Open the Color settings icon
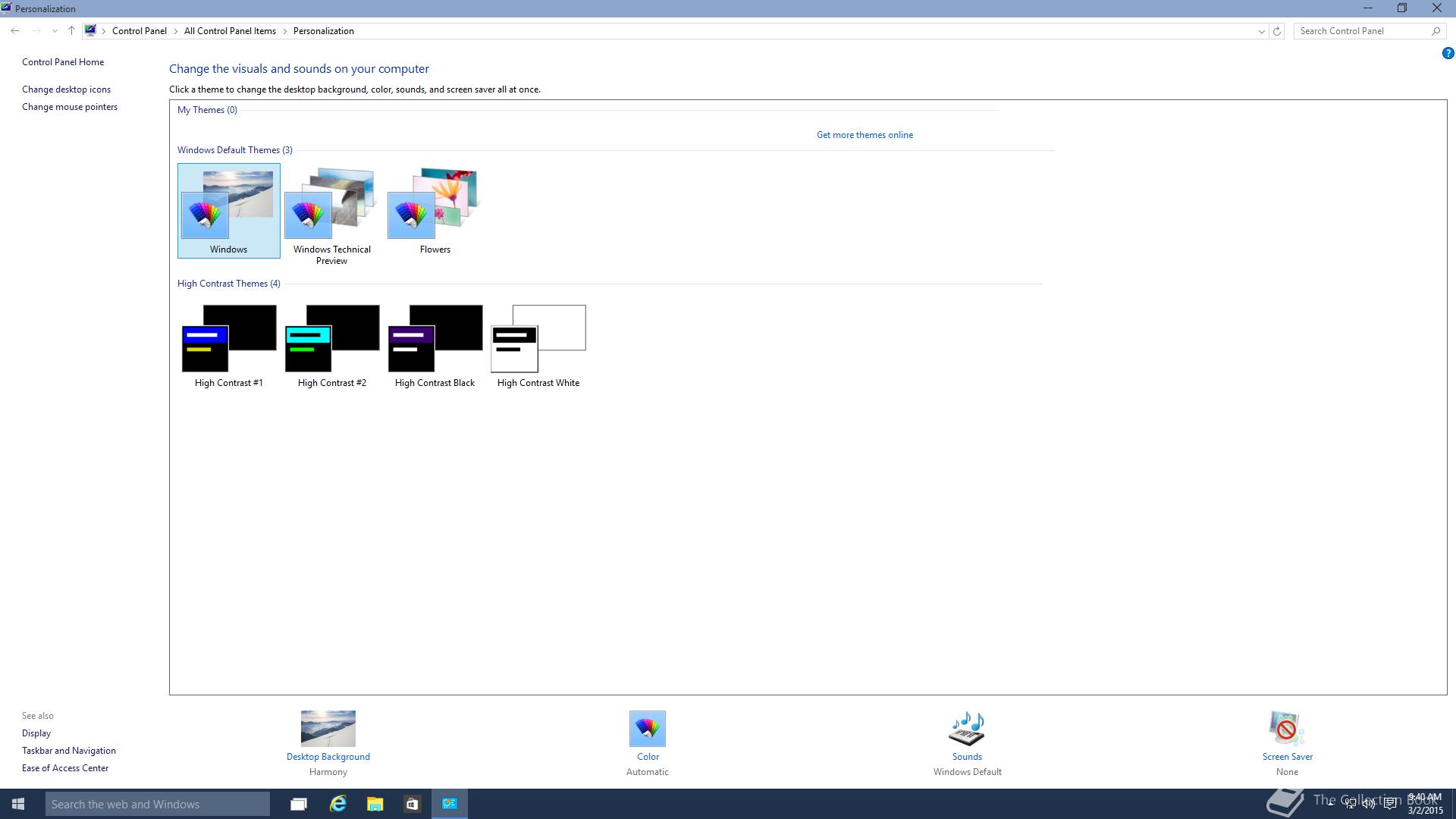The image size is (1456, 819). tap(647, 729)
